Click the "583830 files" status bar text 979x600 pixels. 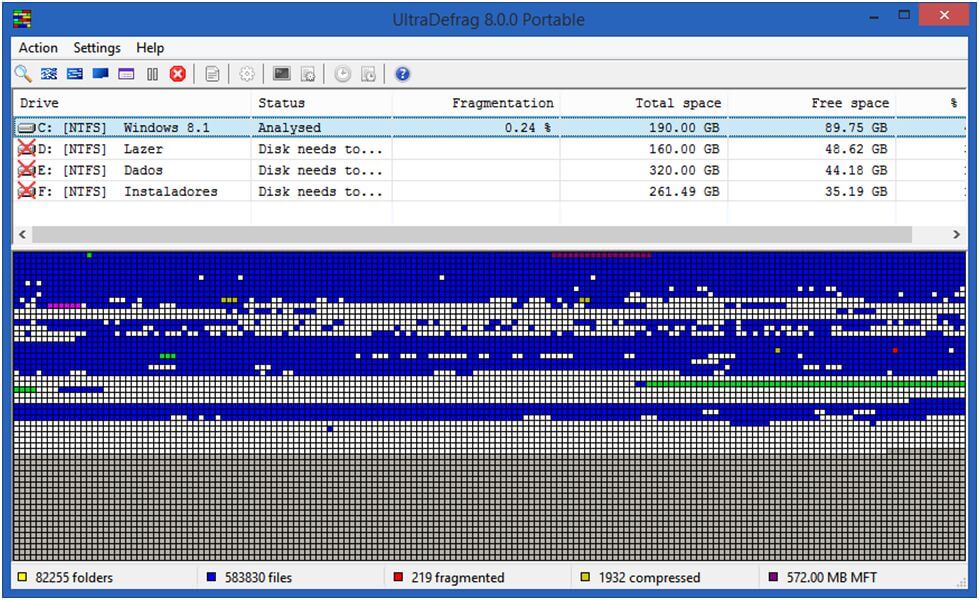(258, 578)
